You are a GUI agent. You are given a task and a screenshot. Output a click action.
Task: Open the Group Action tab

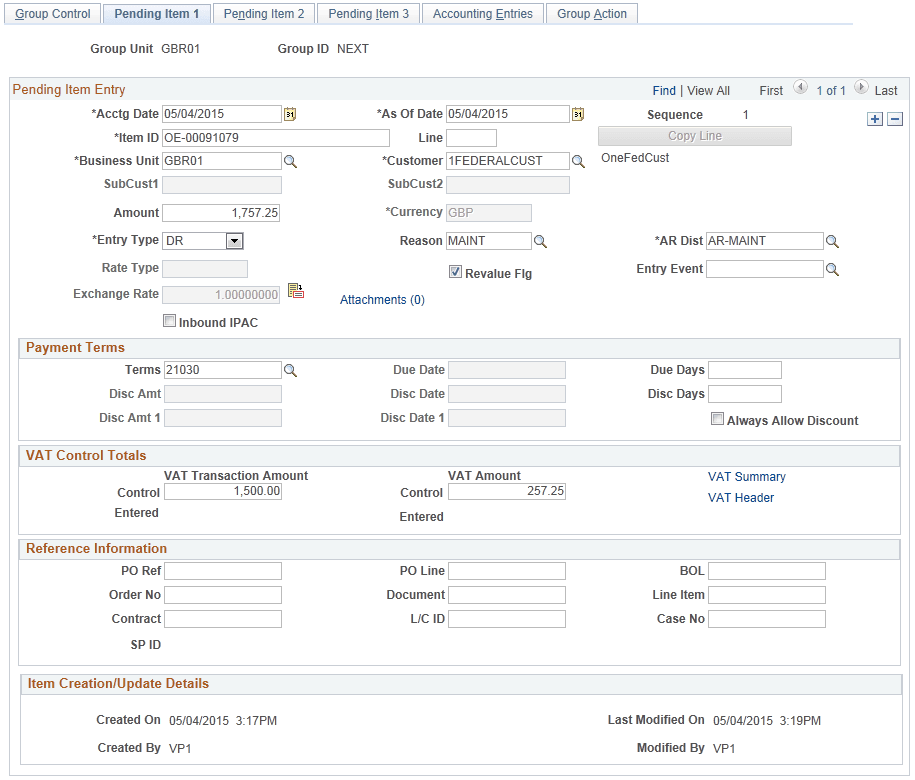(x=591, y=13)
